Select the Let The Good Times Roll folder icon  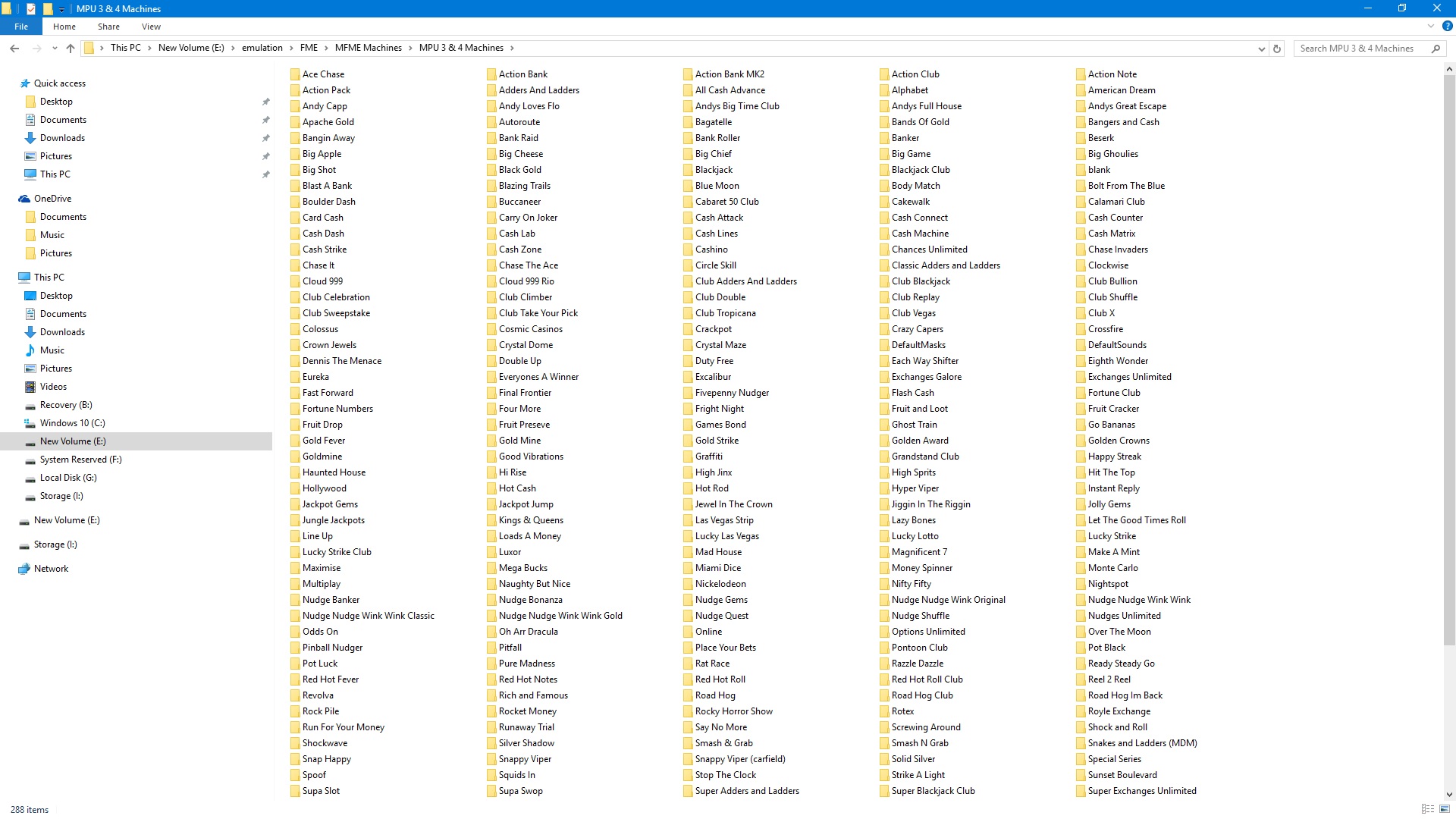click(x=1081, y=520)
